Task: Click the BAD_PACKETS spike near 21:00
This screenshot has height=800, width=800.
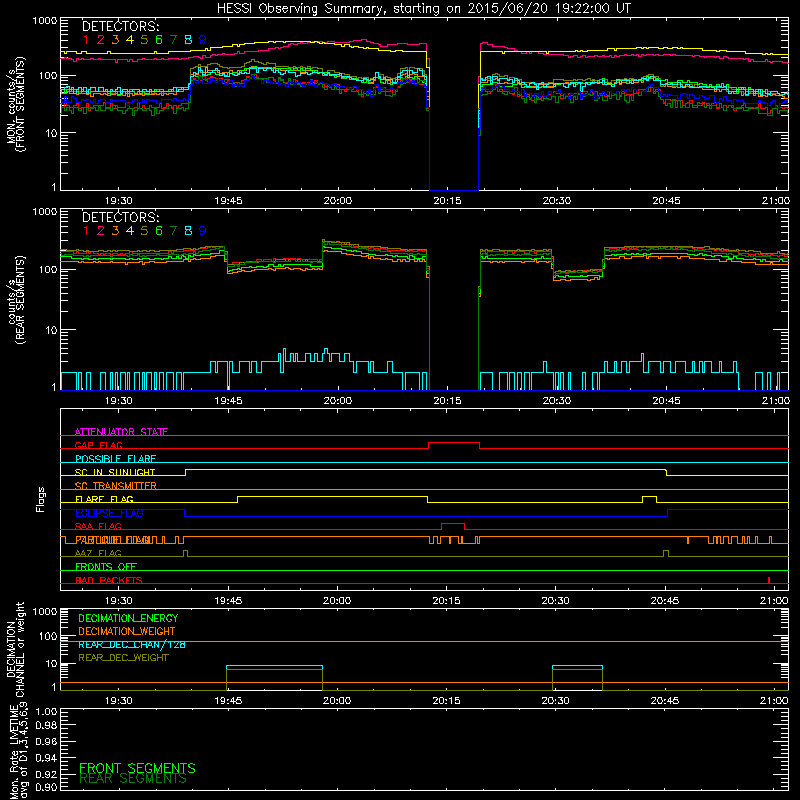Action: tap(769, 580)
